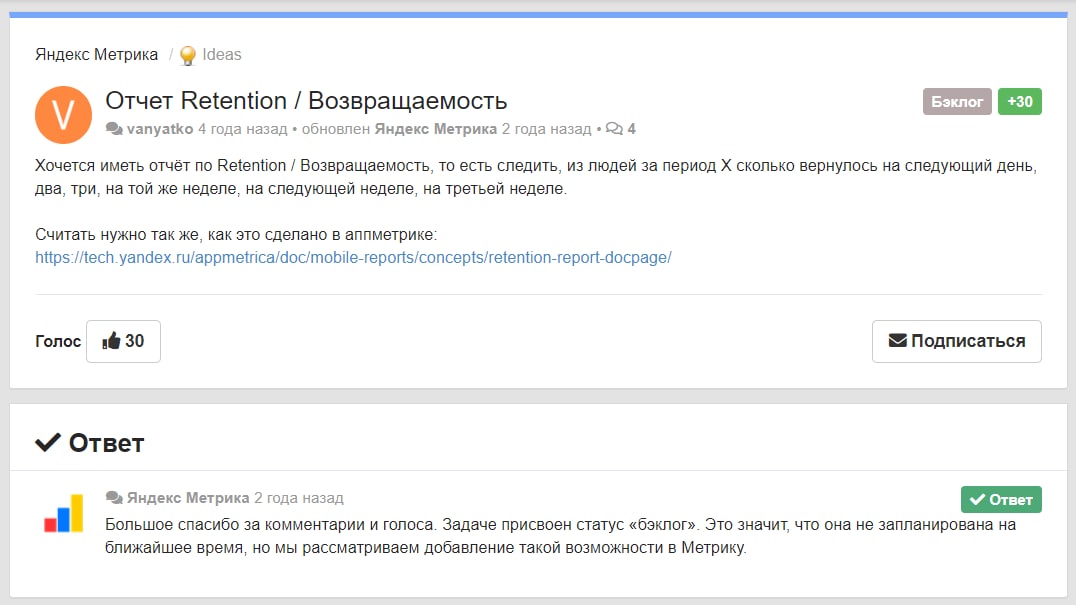Click the orange V user avatar
The image size is (1076, 605).
coord(63,115)
